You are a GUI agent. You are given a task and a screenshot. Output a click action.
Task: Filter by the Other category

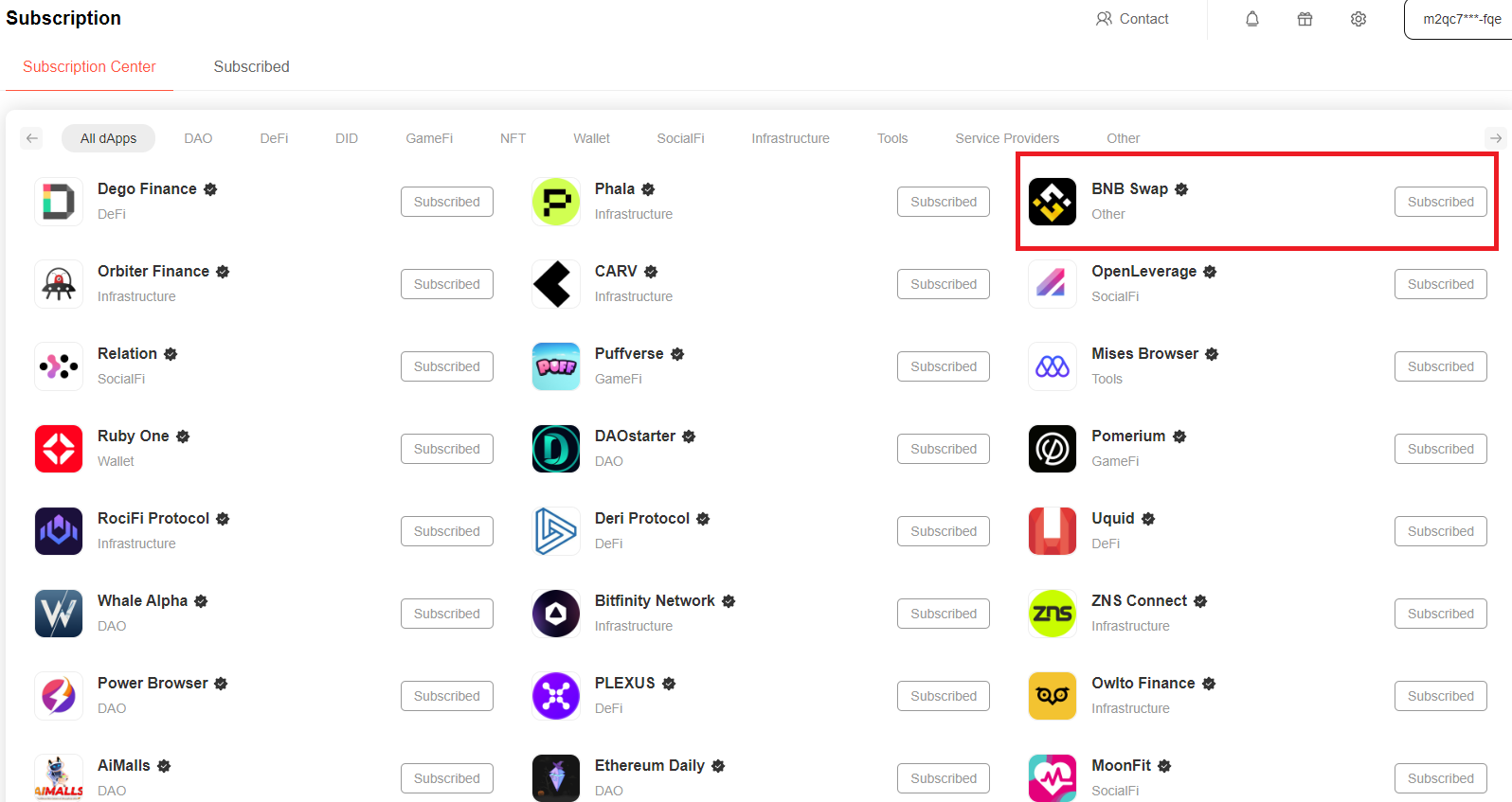[1123, 138]
